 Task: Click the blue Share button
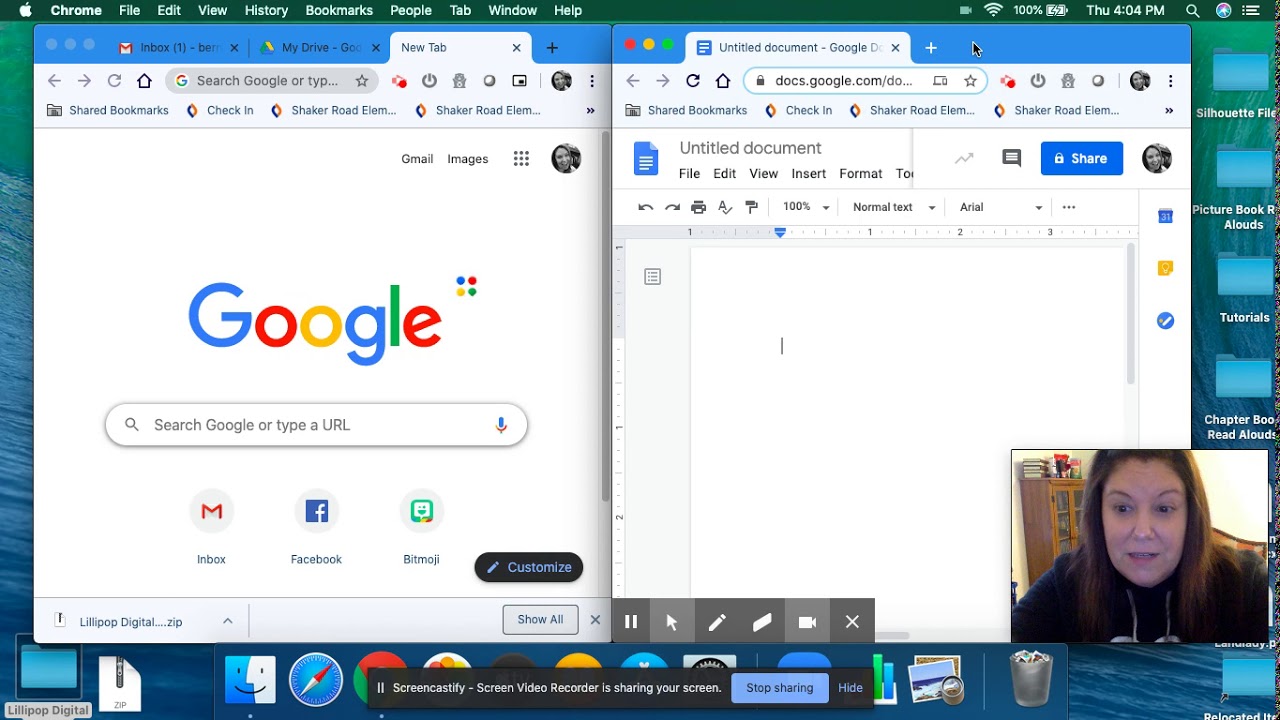point(1082,158)
